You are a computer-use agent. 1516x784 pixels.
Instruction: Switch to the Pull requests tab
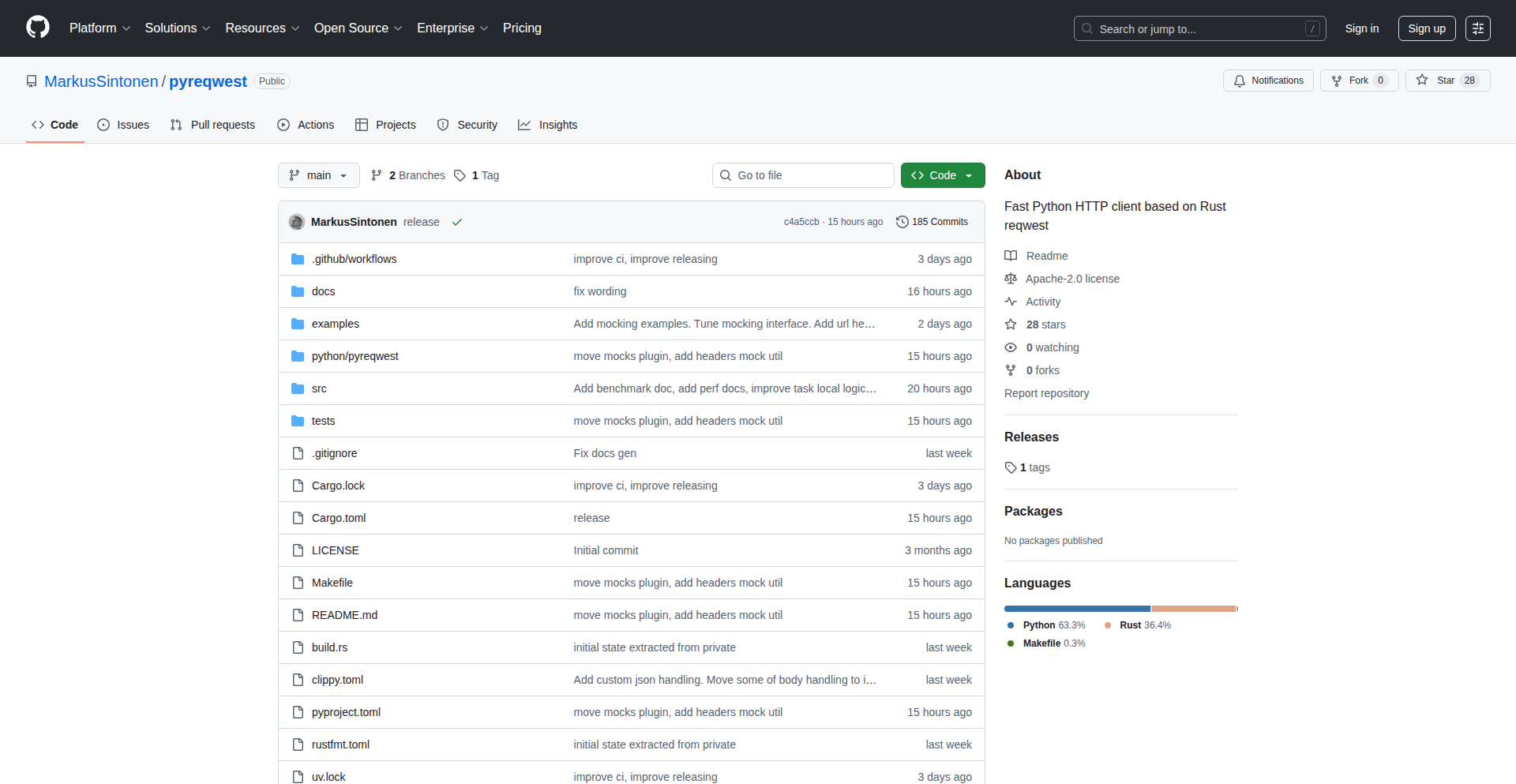point(213,125)
